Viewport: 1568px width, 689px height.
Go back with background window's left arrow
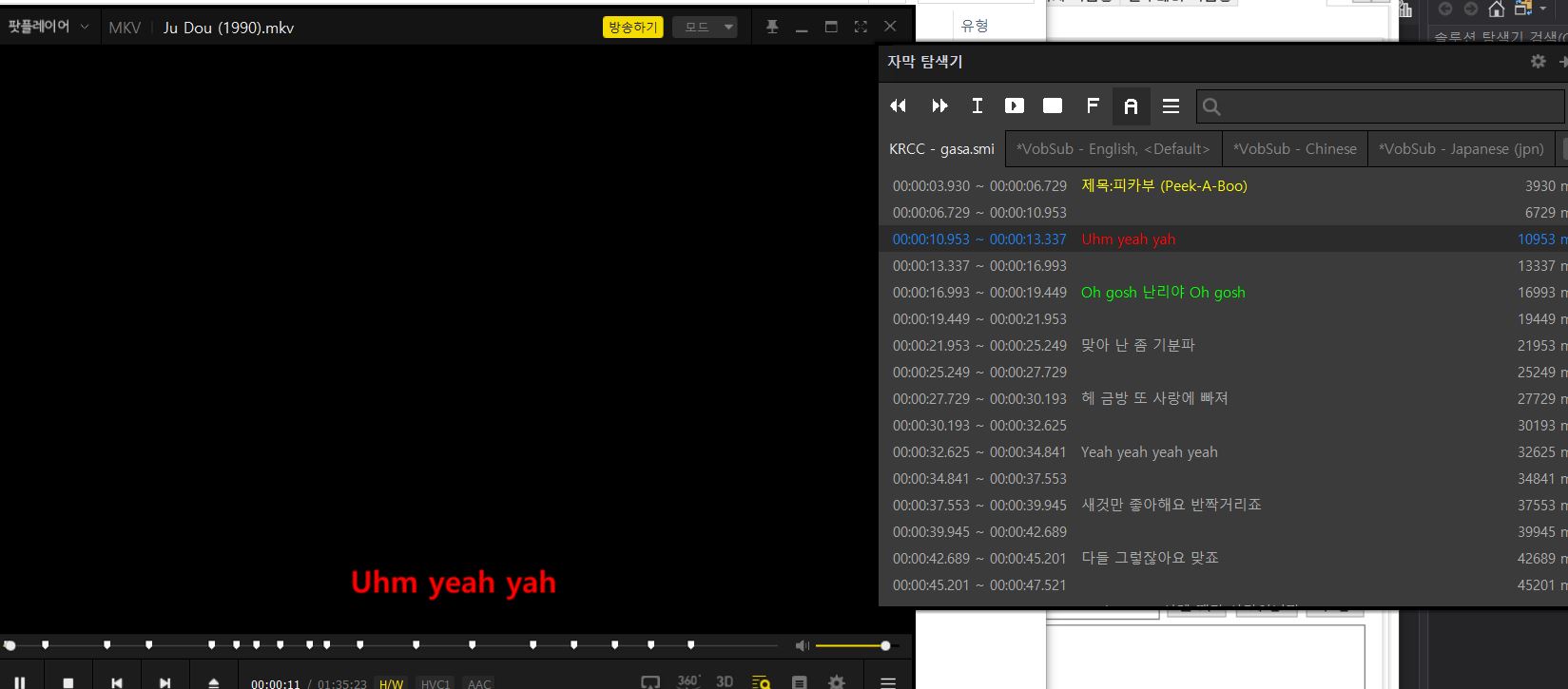(x=1445, y=9)
